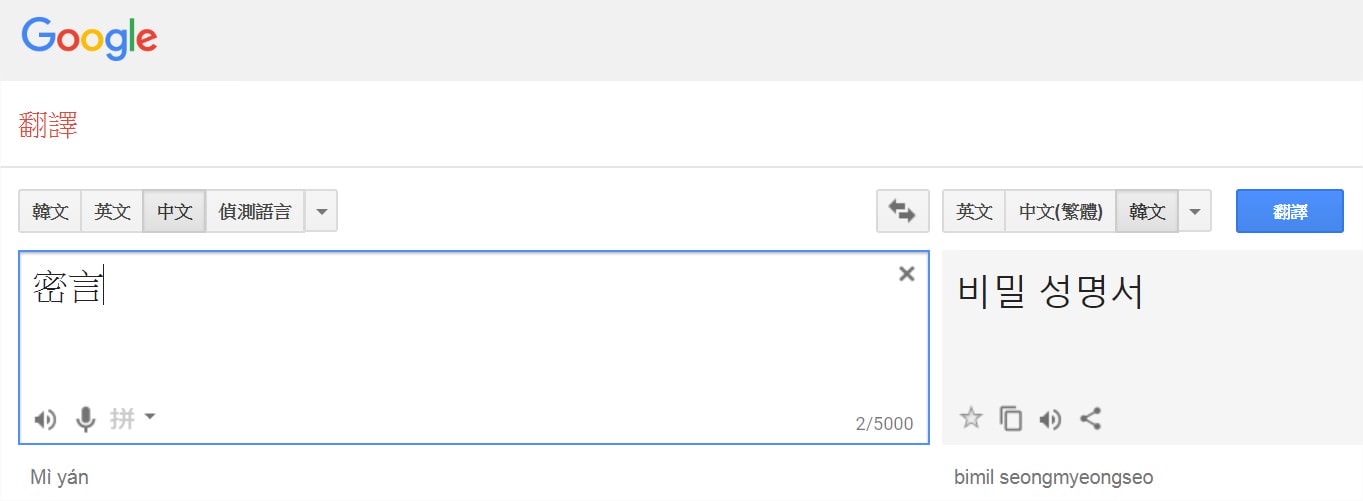Star the translation to save it

pyautogui.click(x=971, y=418)
